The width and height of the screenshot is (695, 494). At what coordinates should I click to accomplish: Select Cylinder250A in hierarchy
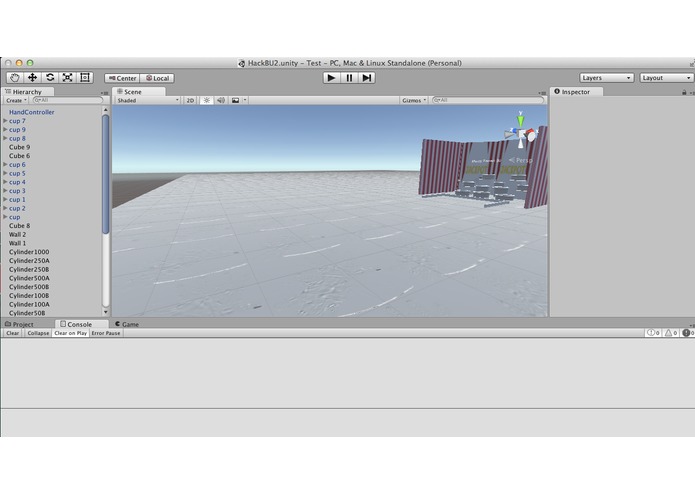(x=29, y=261)
